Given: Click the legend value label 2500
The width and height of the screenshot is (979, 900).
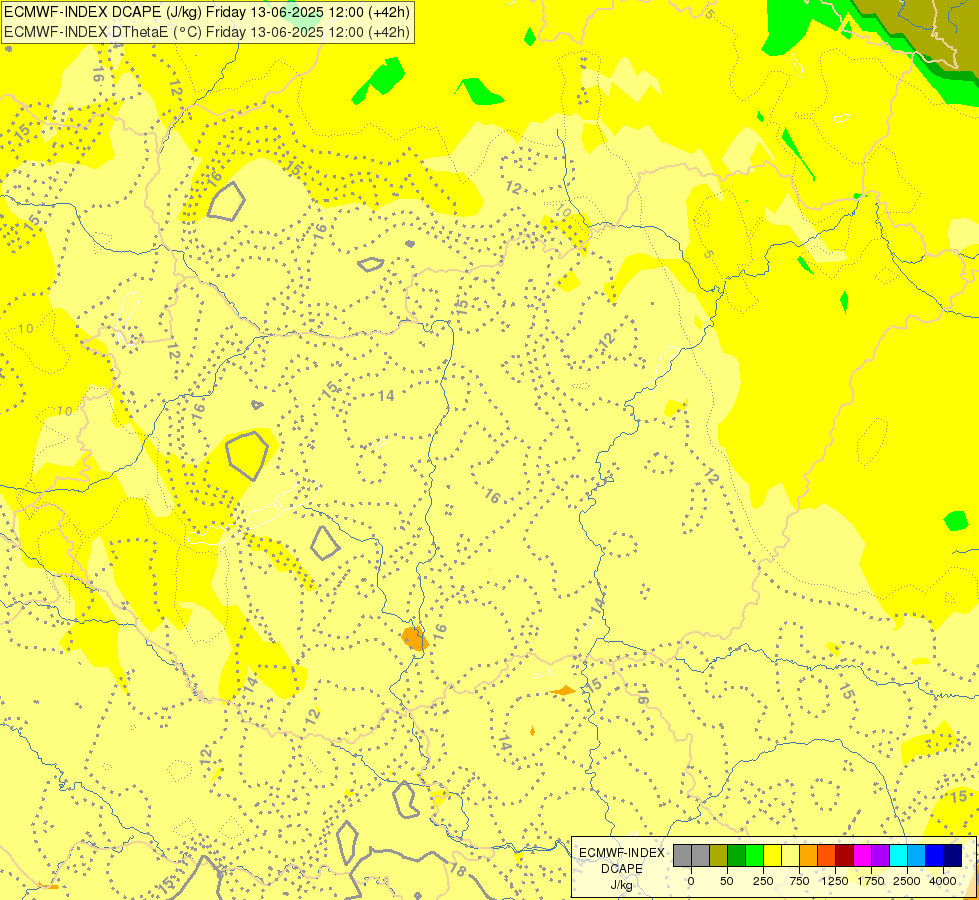Looking at the screenshot, I should (x=907, y=881).
